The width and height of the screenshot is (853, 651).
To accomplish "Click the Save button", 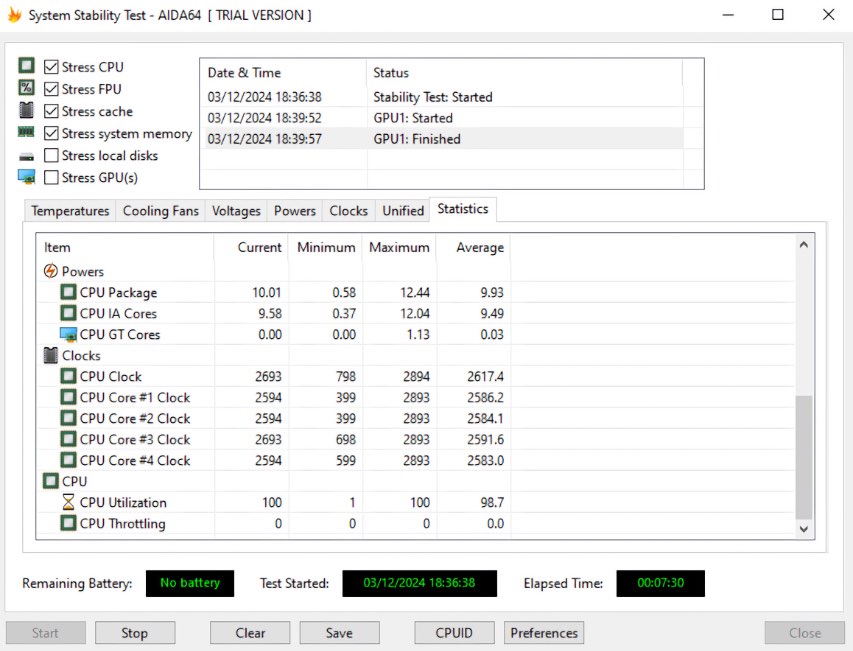I will (339, 633).
